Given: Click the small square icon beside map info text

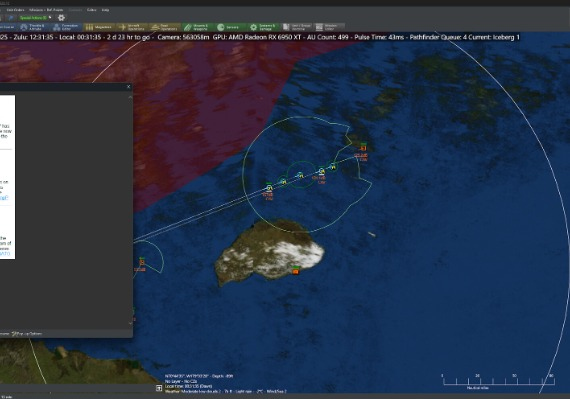Looking at the screenshot, I should 159,388.
